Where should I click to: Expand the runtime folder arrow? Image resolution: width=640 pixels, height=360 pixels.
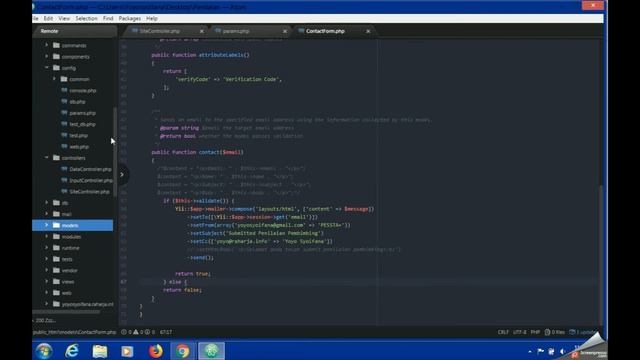[47, 247]
